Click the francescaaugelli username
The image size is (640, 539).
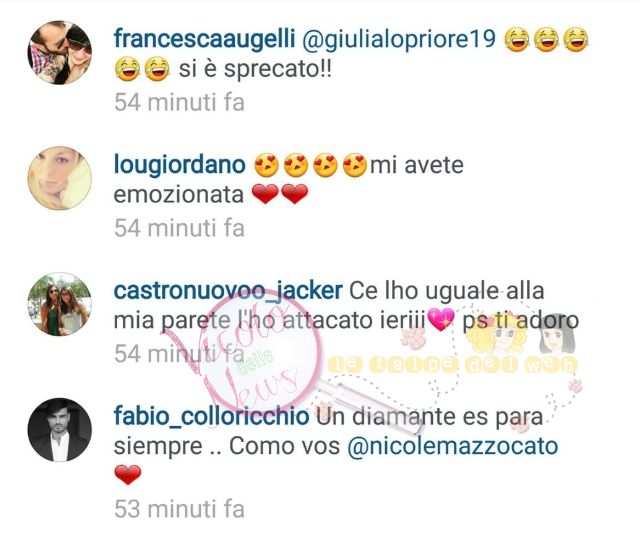204,40
